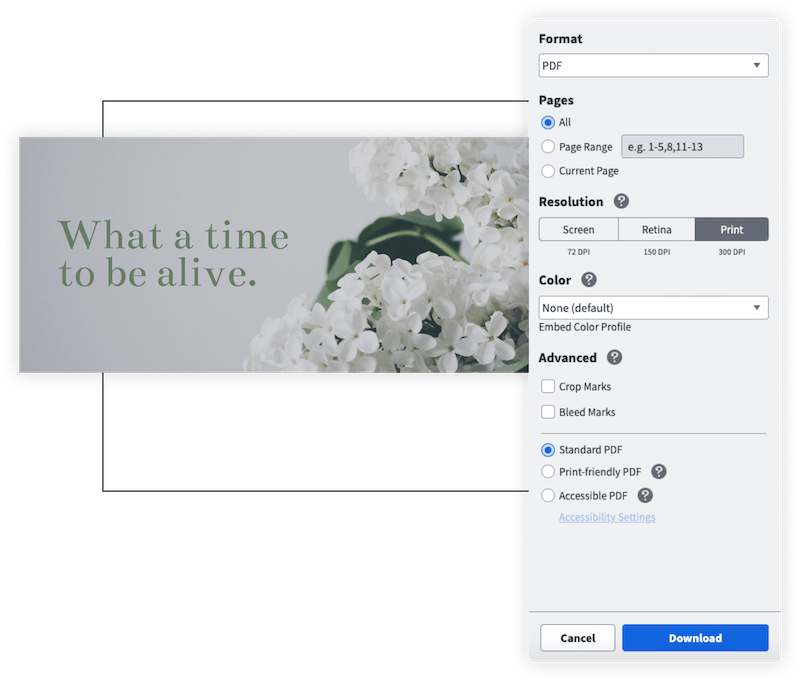Click the "What a time to be alive." text

(x=173, y=254)
